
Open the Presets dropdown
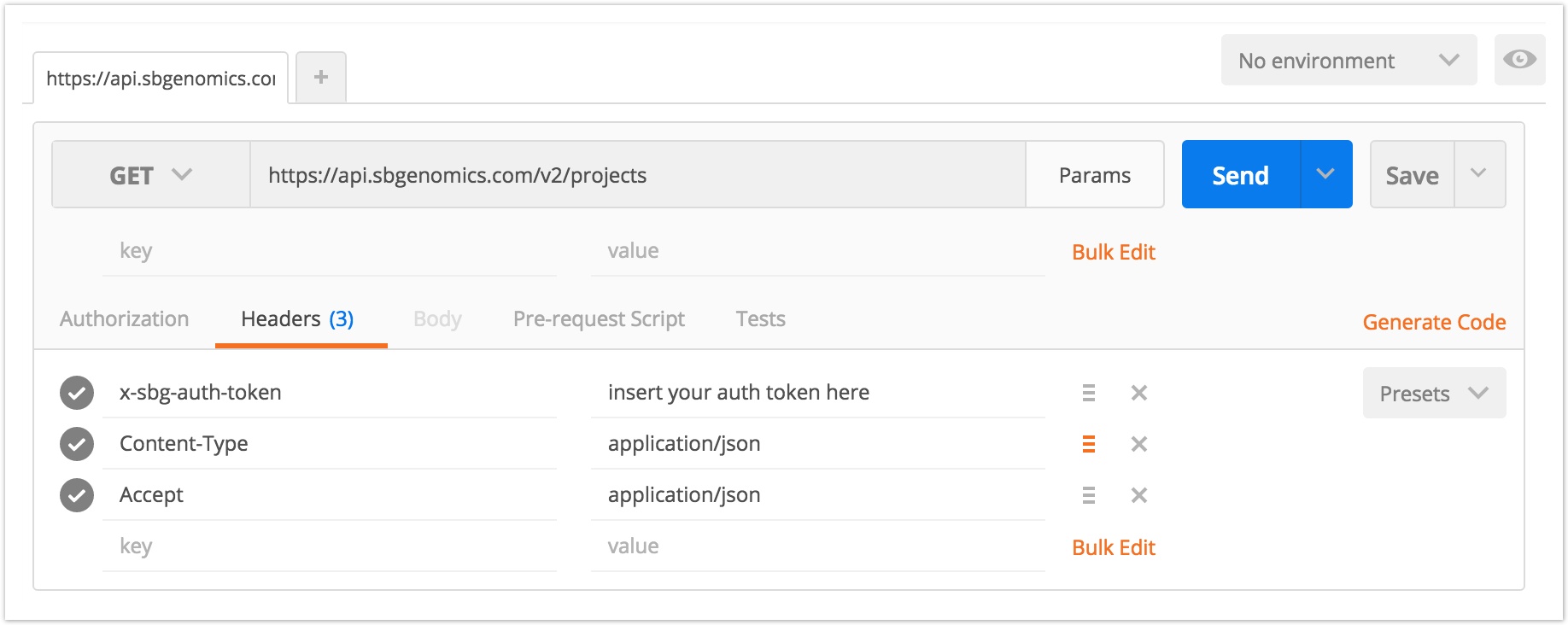pos(1434,394)
